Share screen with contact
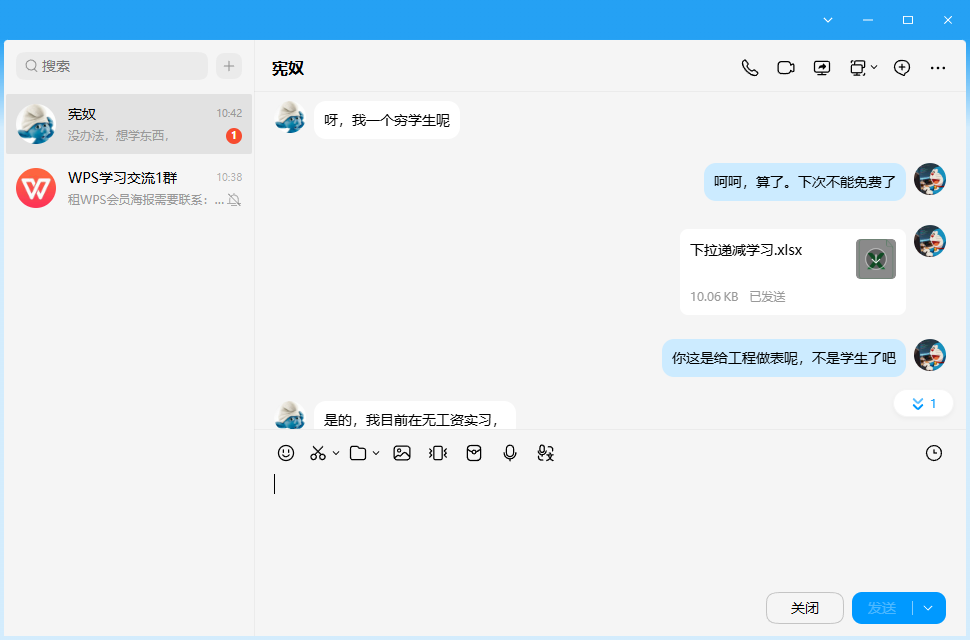 [x=822, y=68]
